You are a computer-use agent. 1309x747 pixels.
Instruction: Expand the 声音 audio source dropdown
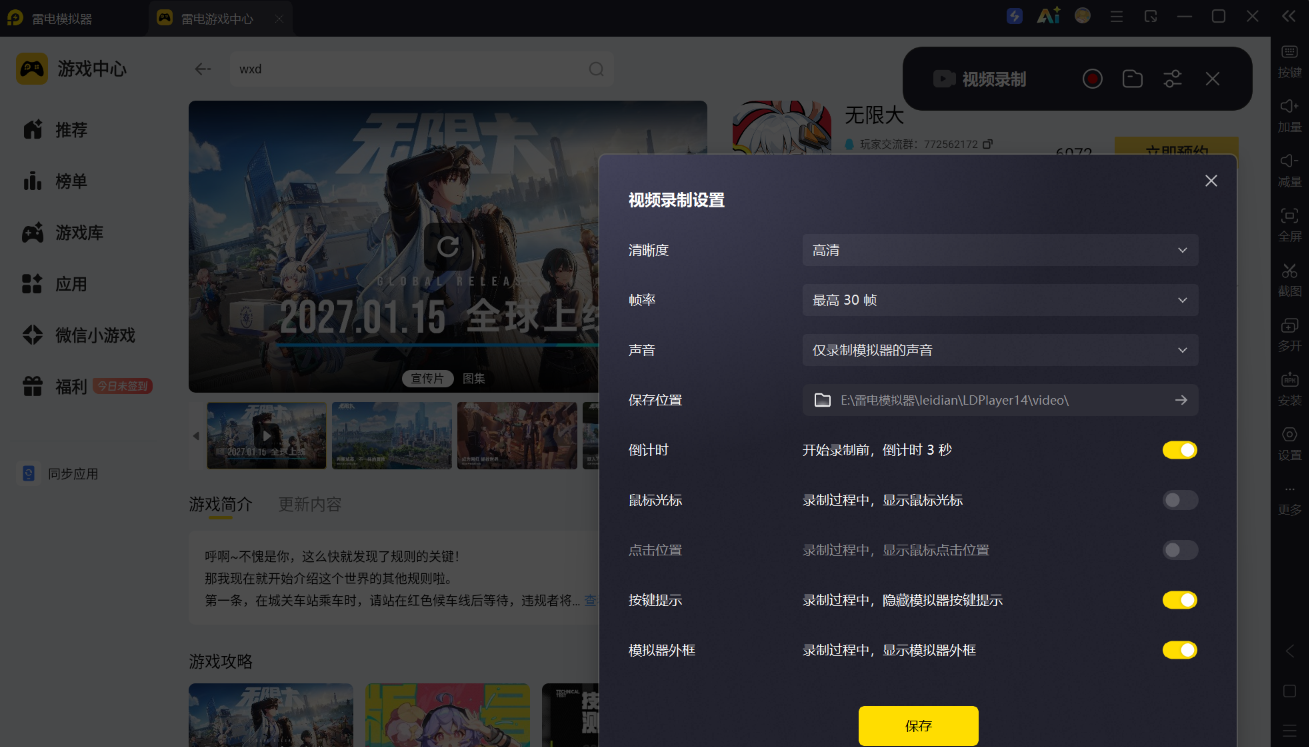[x=1000, y=350]
